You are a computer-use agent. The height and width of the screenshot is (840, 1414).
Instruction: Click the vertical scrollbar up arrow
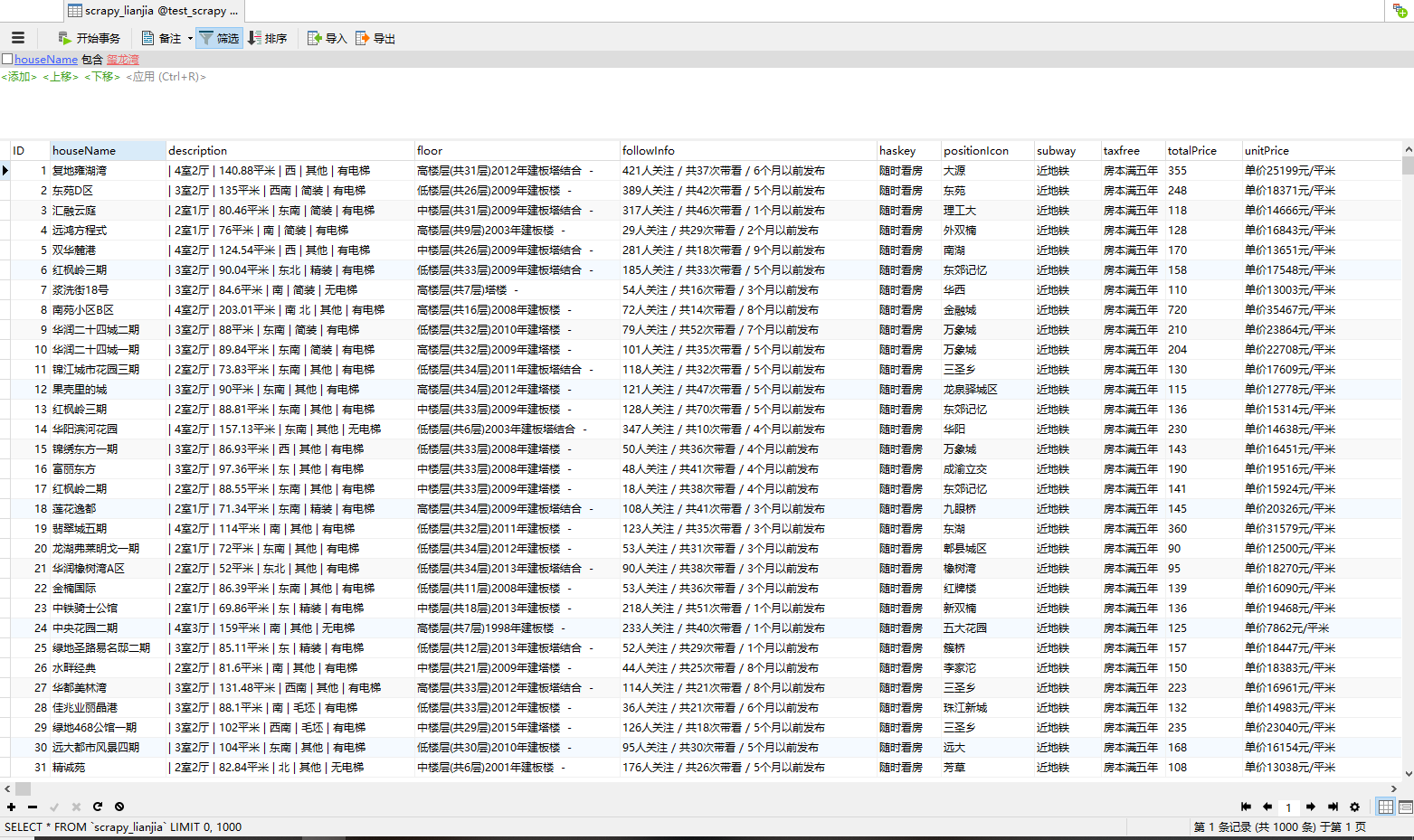(x=1408, y=148)
